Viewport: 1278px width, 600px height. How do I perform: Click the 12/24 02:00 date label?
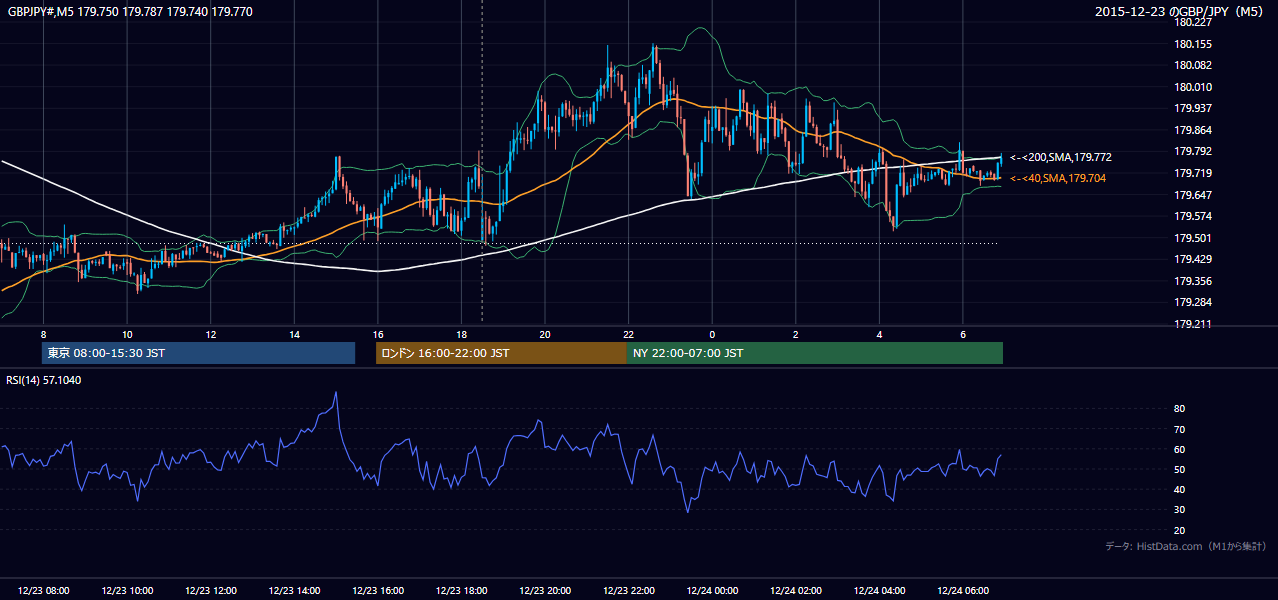tap(795, 591)
